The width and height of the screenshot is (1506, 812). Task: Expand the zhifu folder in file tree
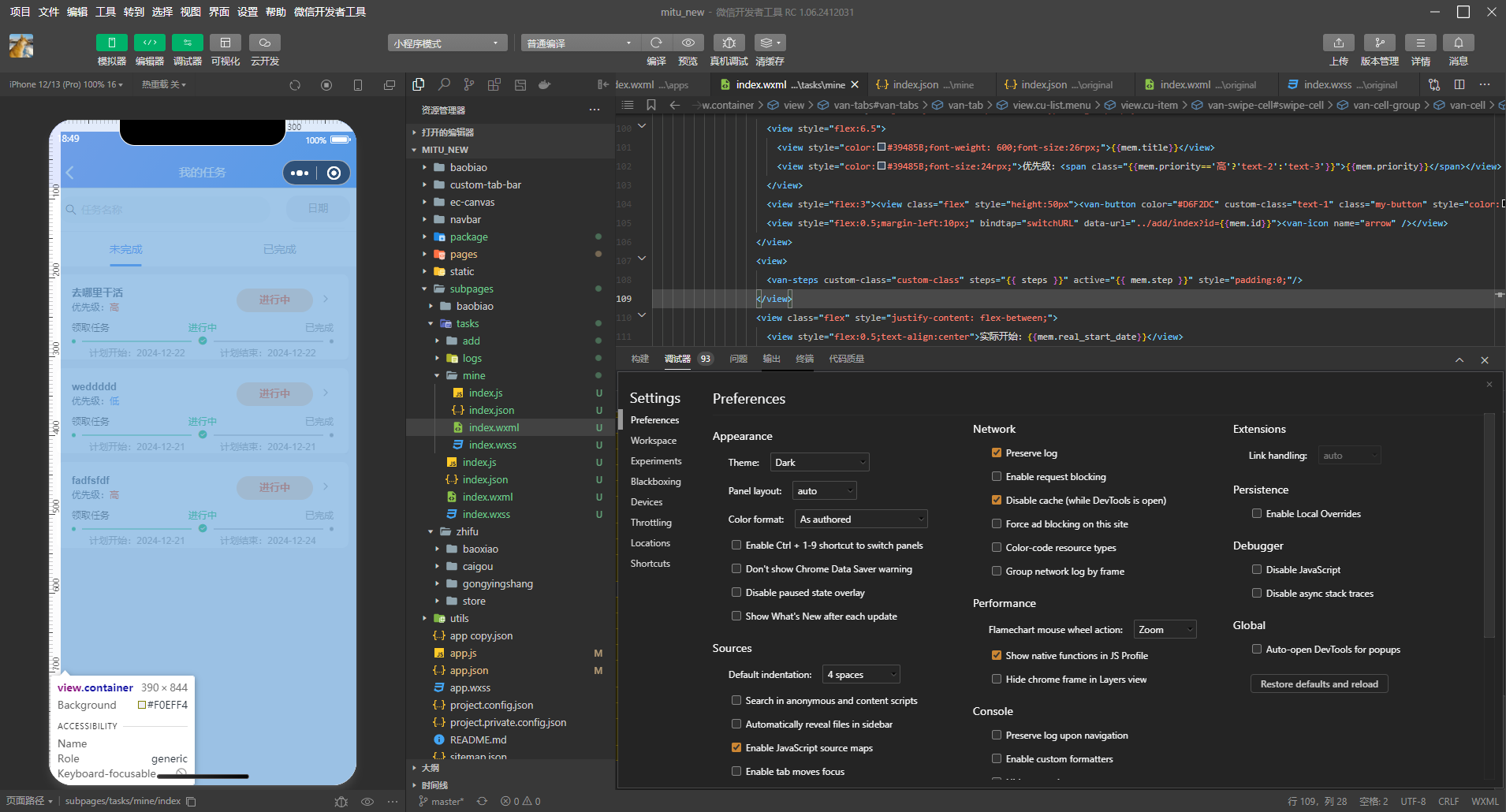(x=467, y=532)
